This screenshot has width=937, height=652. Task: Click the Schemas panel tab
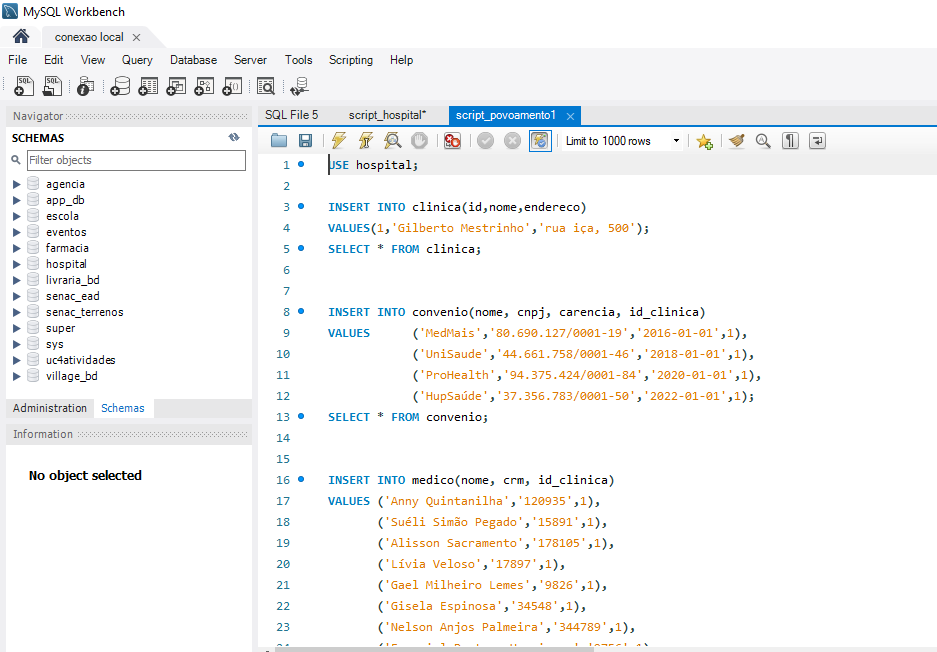[122, 407]
